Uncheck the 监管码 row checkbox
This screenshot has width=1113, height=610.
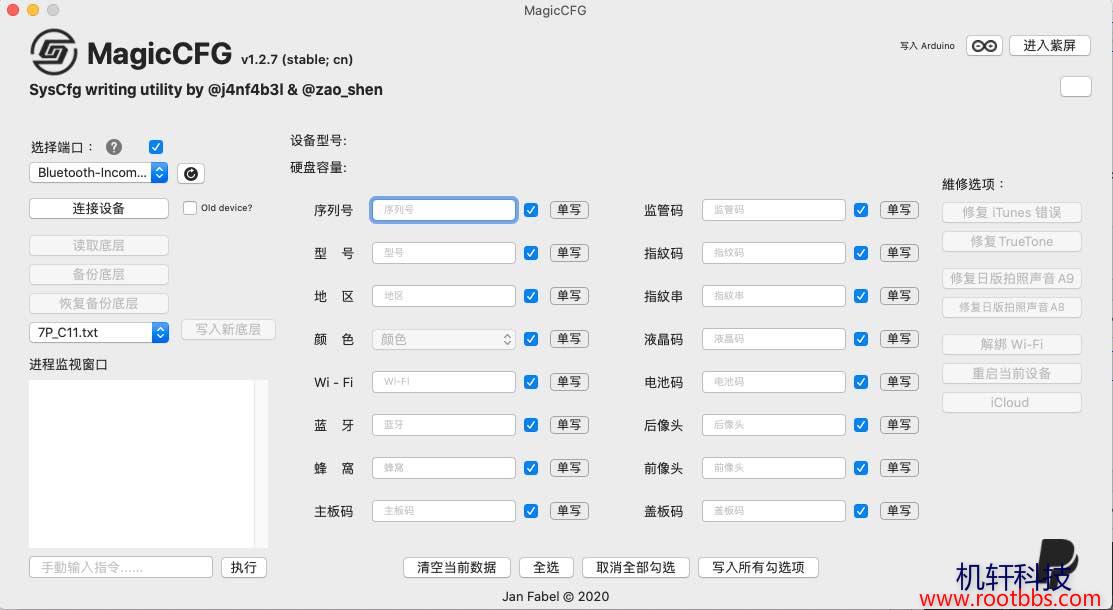coord(861,210)
